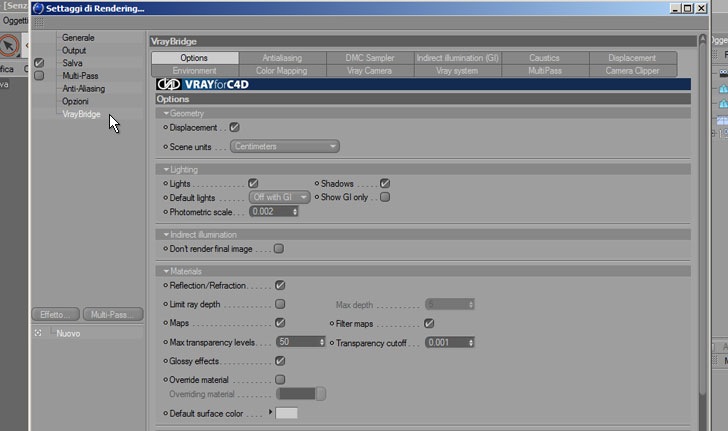728x431 pixels.
Task: Click Max transparency levels stepper arrows
Action: coord(322,342)
